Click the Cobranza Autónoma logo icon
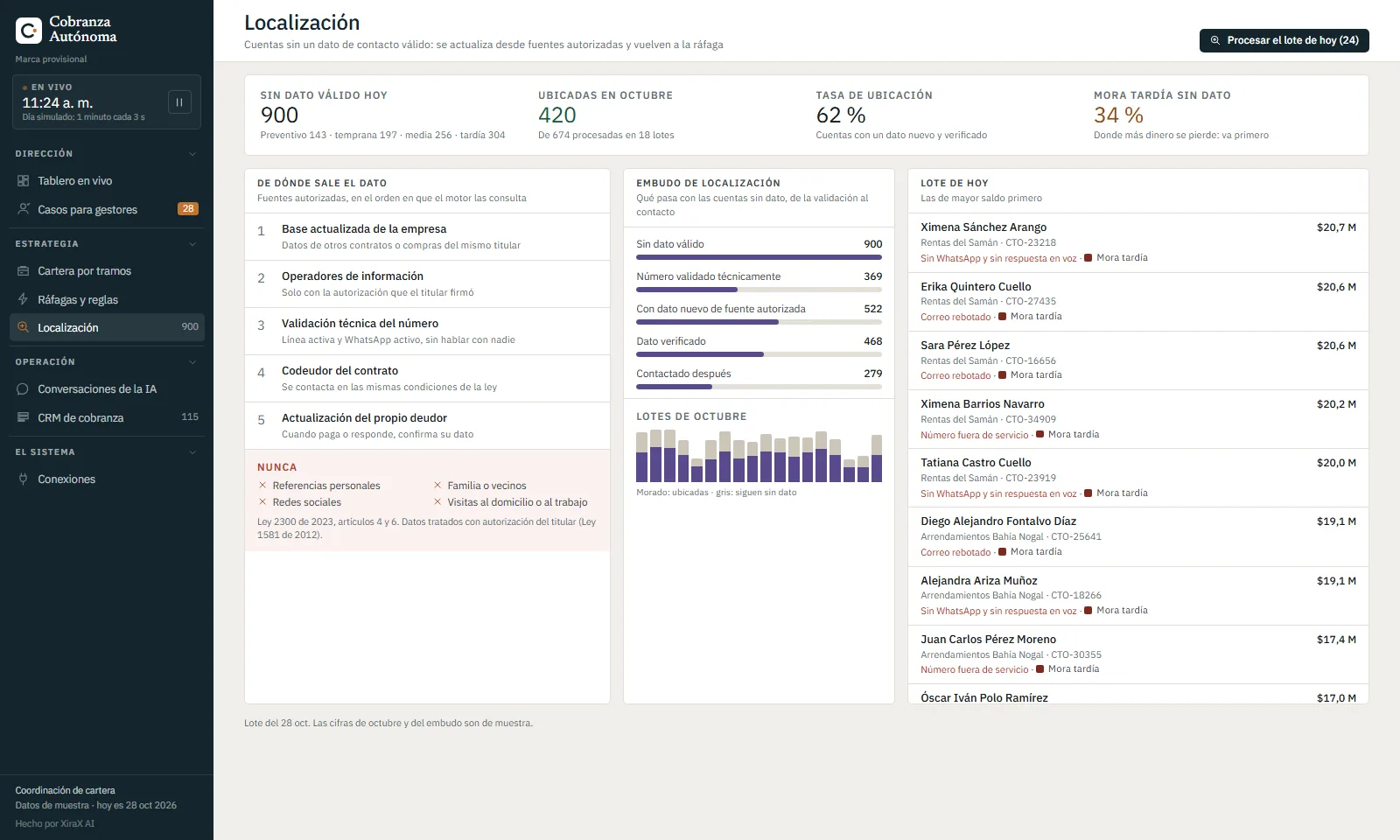This screenshot has width=1400, height=840. coord(29,31)
